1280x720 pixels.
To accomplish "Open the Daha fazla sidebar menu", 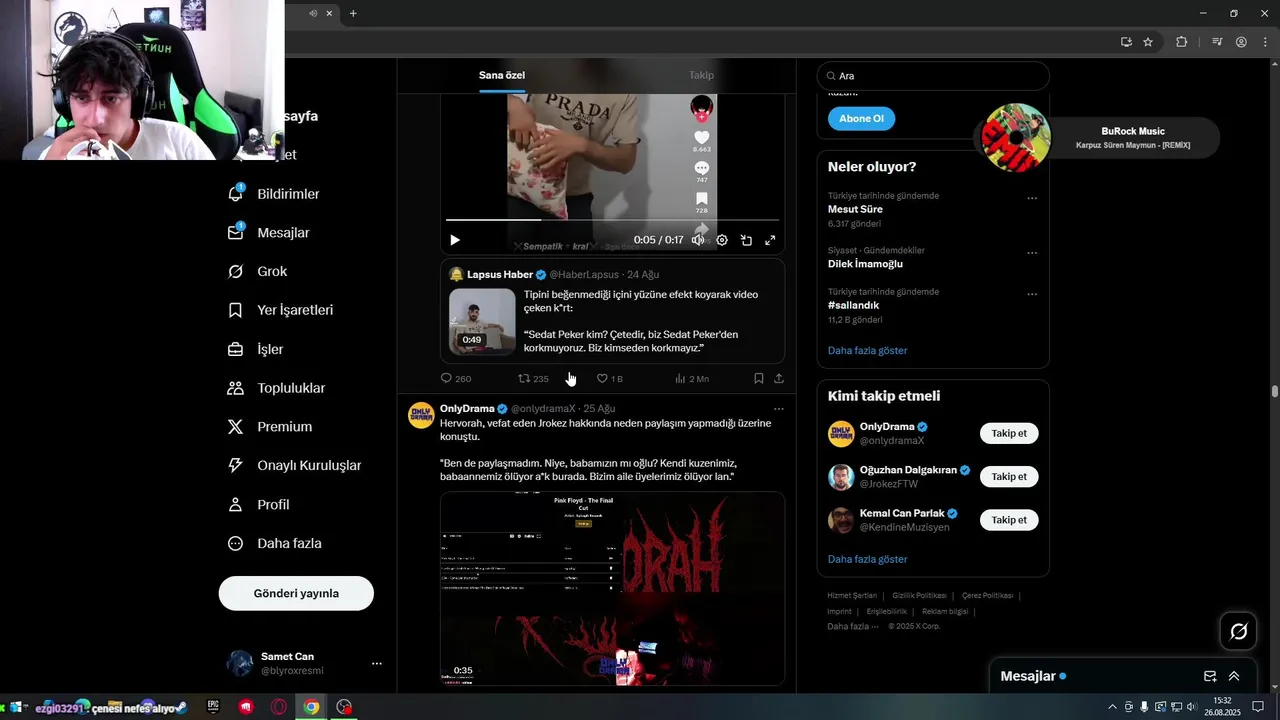I will pos(274,543).
